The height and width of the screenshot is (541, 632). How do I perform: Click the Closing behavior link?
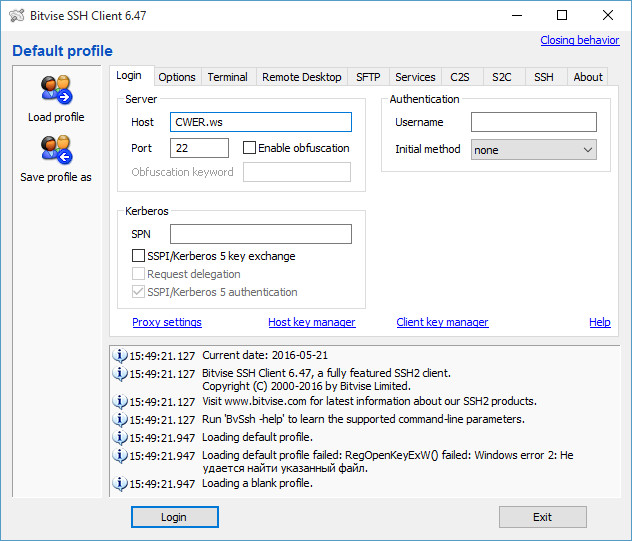click(x=579, y=40)
